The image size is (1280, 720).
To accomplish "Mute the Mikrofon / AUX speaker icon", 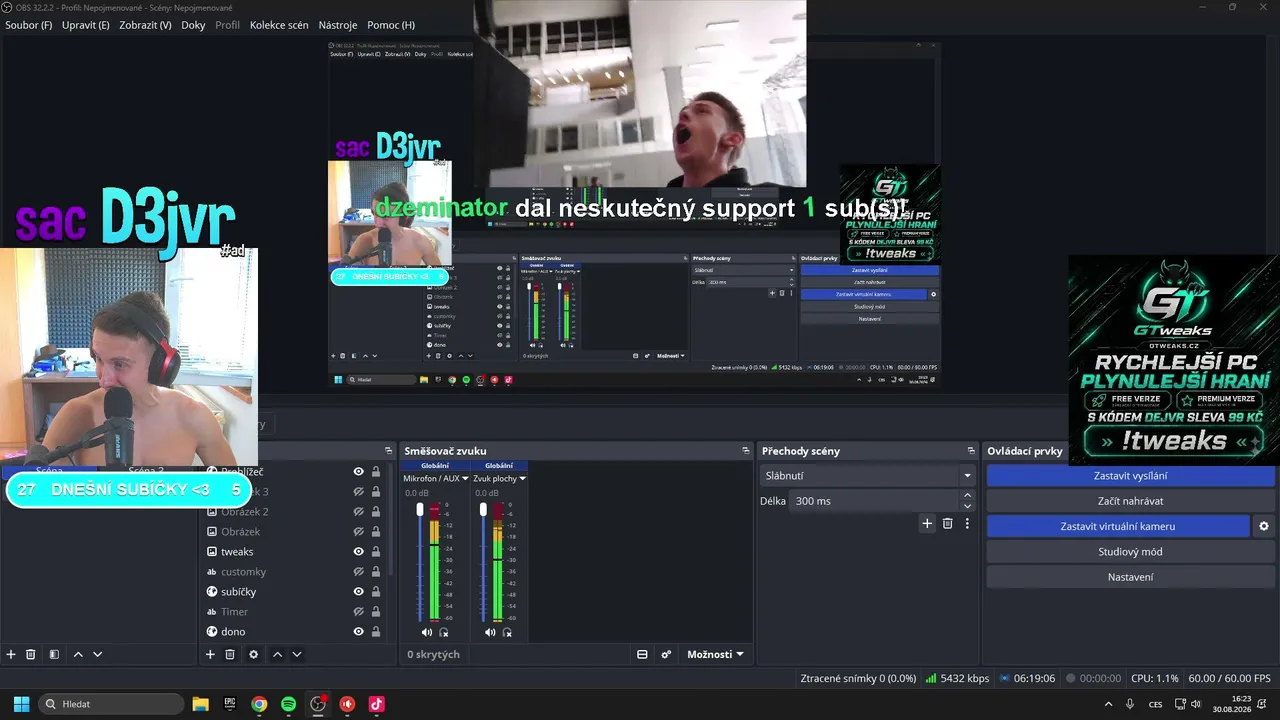I will click(427, 632).
